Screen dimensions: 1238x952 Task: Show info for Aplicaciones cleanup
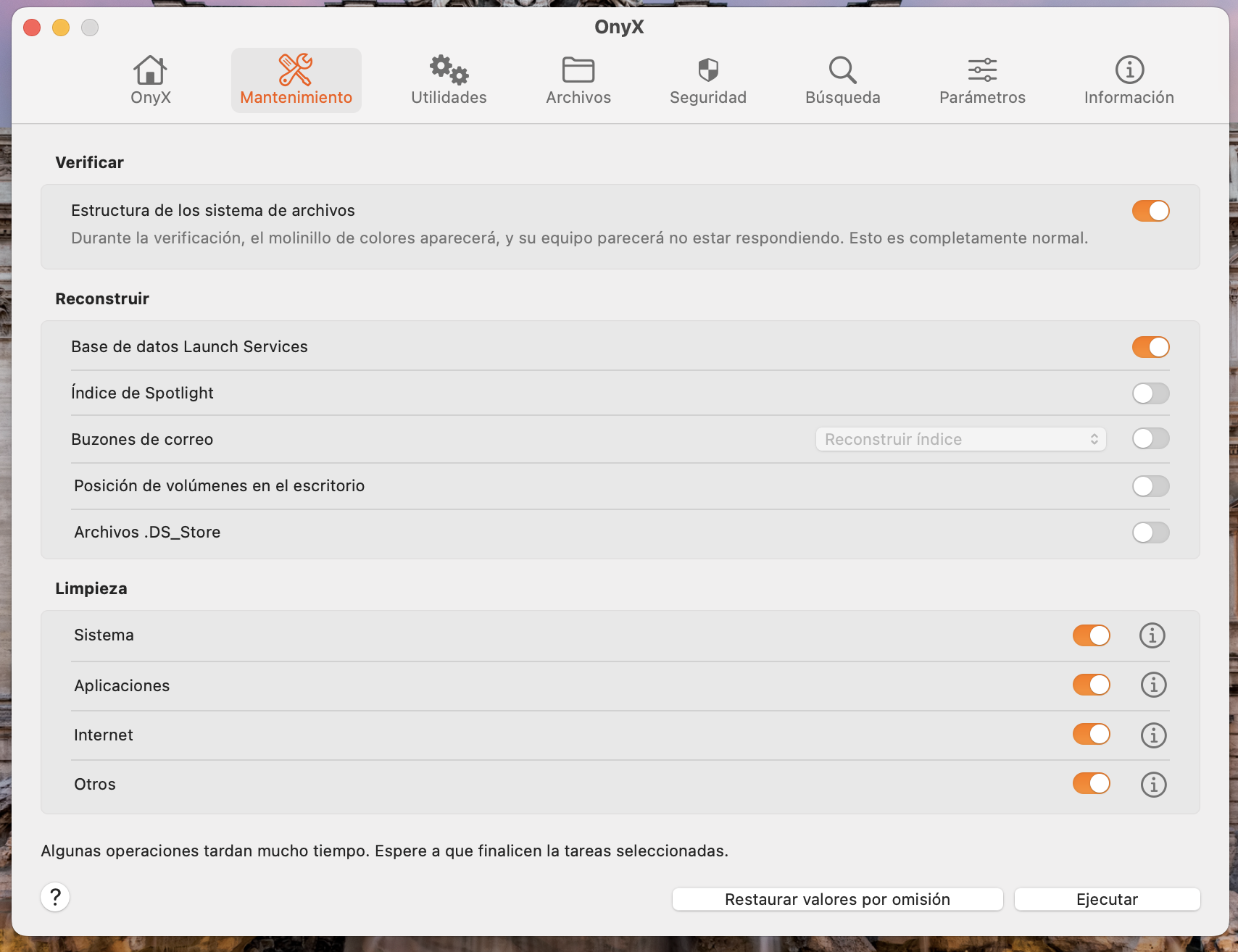pyautogui.click(x=1154, y=685)
